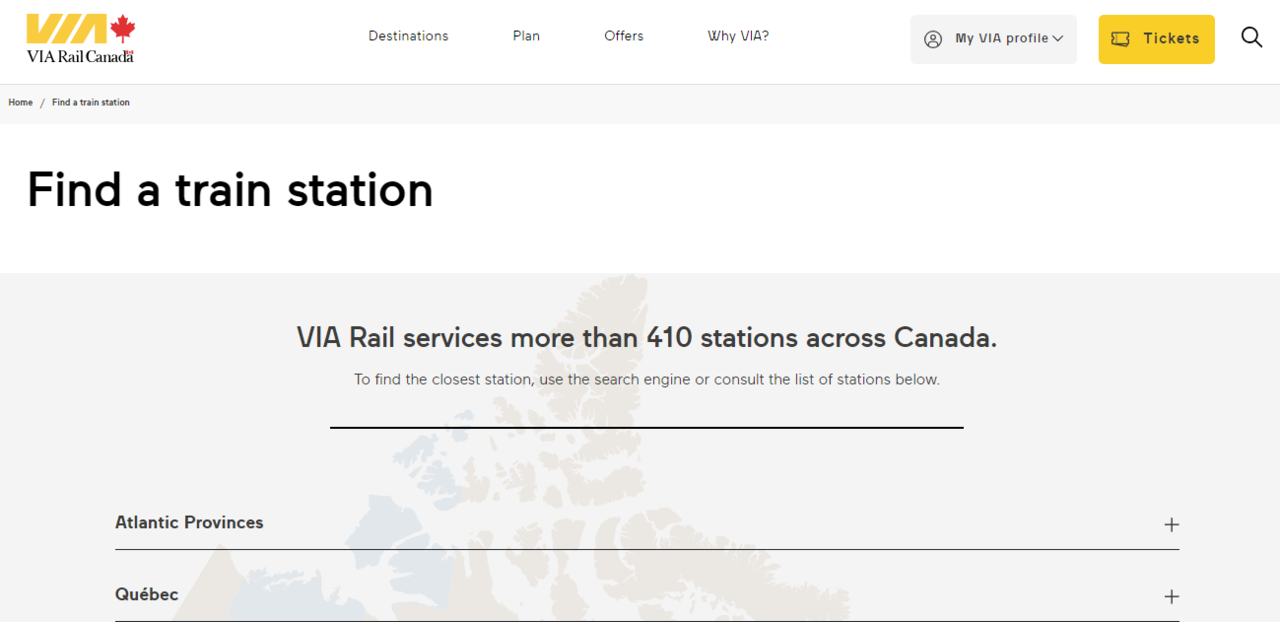
Task: Expand the Québec station list
Action: tap(147, 595)
